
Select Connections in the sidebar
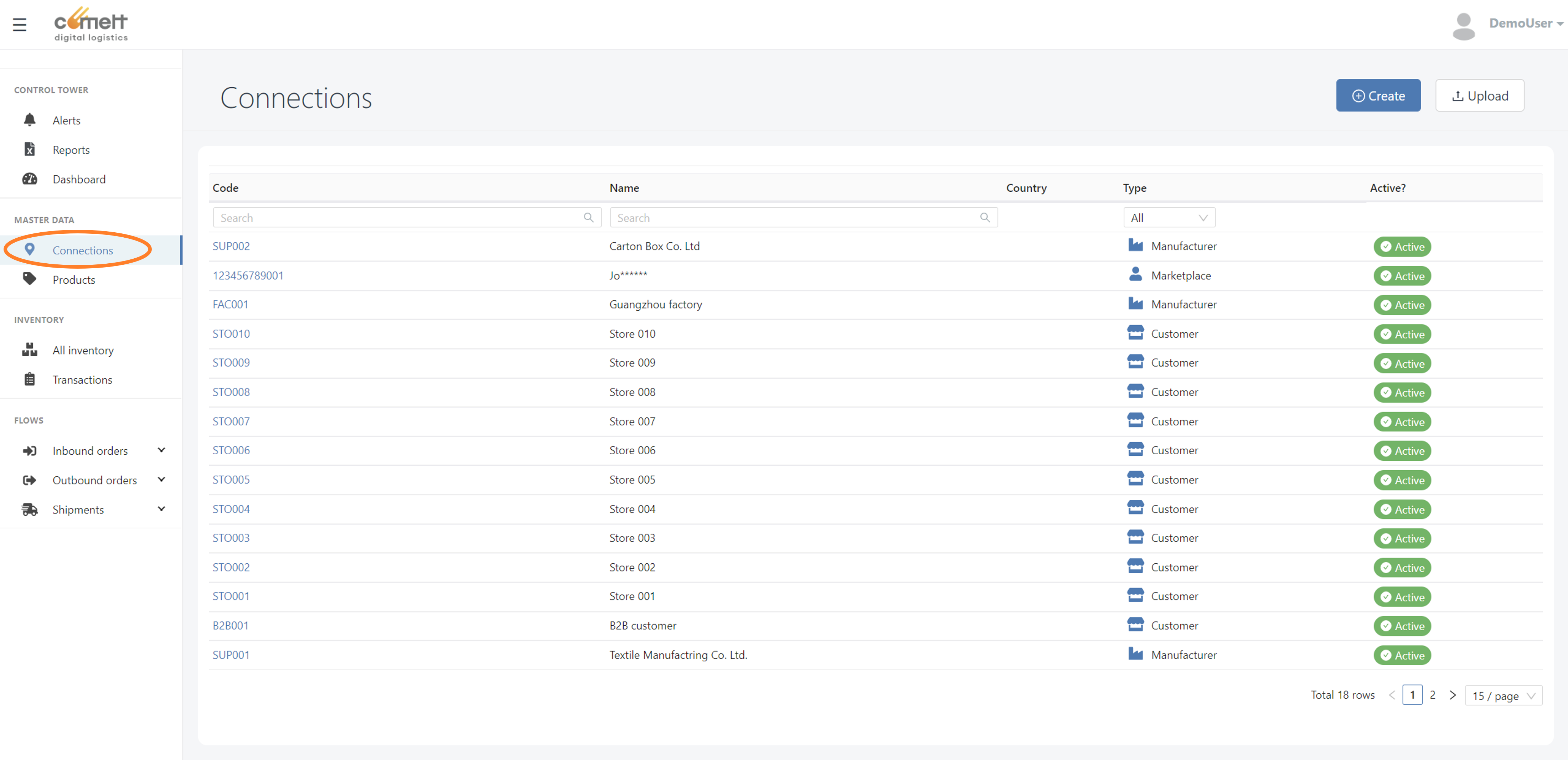(82, 250)
